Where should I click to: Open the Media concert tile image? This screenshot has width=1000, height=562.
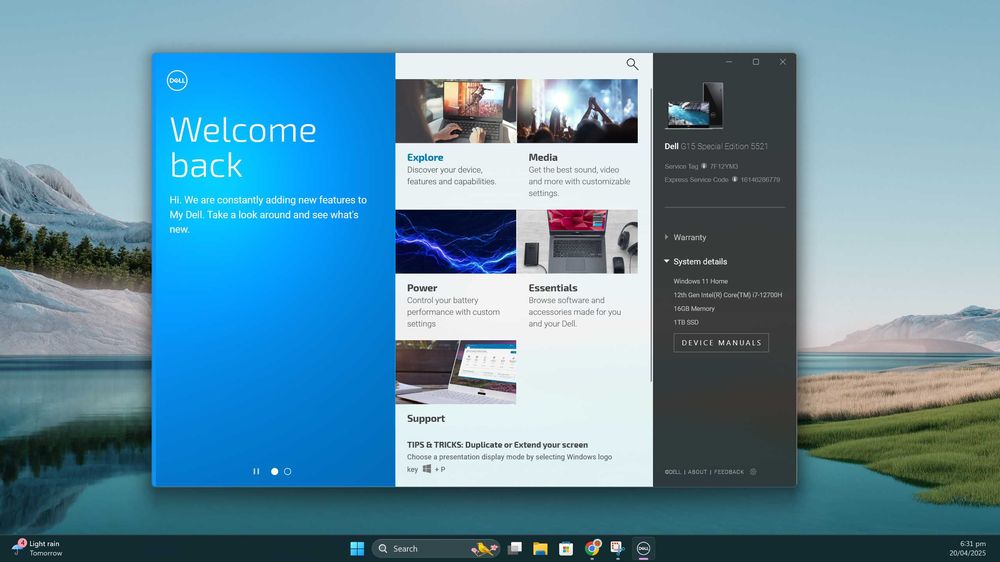[x=577, y=111]
